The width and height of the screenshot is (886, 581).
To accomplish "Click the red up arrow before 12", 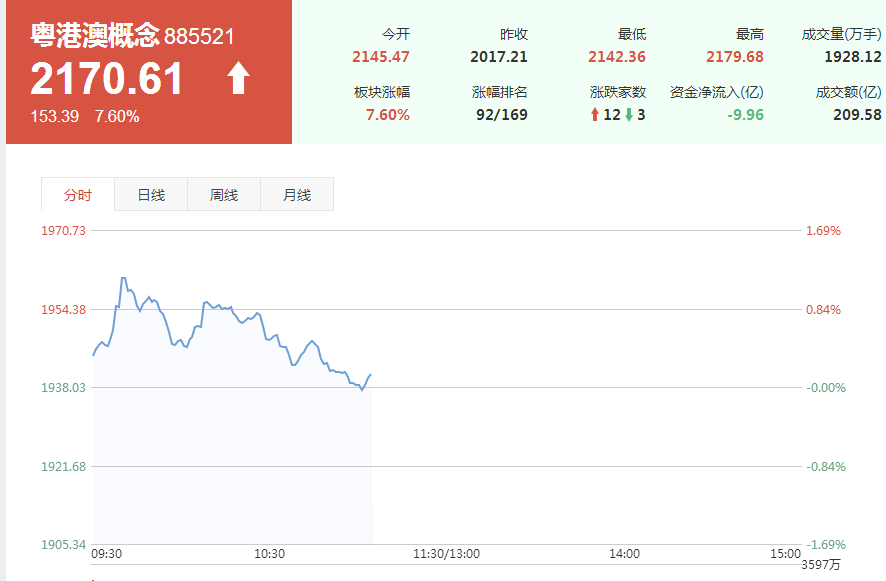I will (x=594, y=115).
